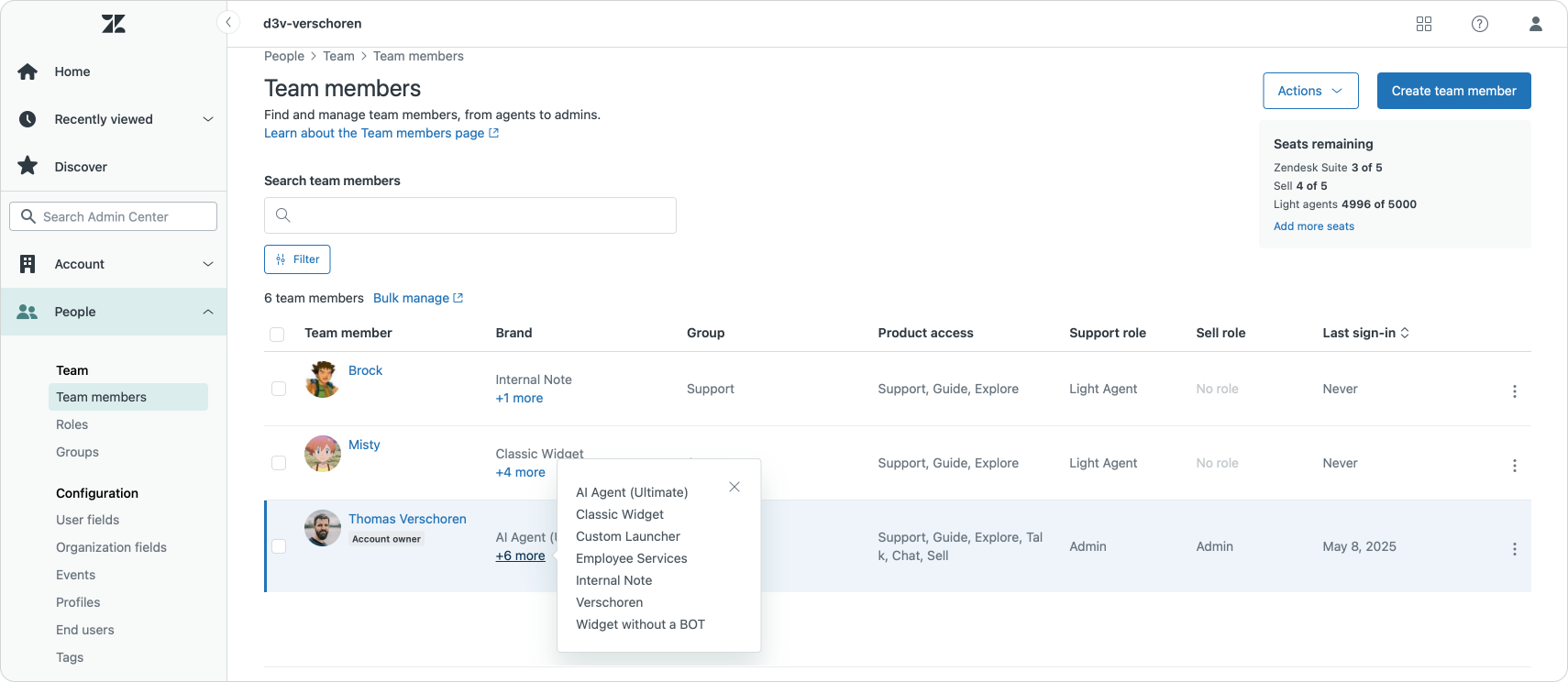Open Groups in the sidebar

click(x=77, y=452)
